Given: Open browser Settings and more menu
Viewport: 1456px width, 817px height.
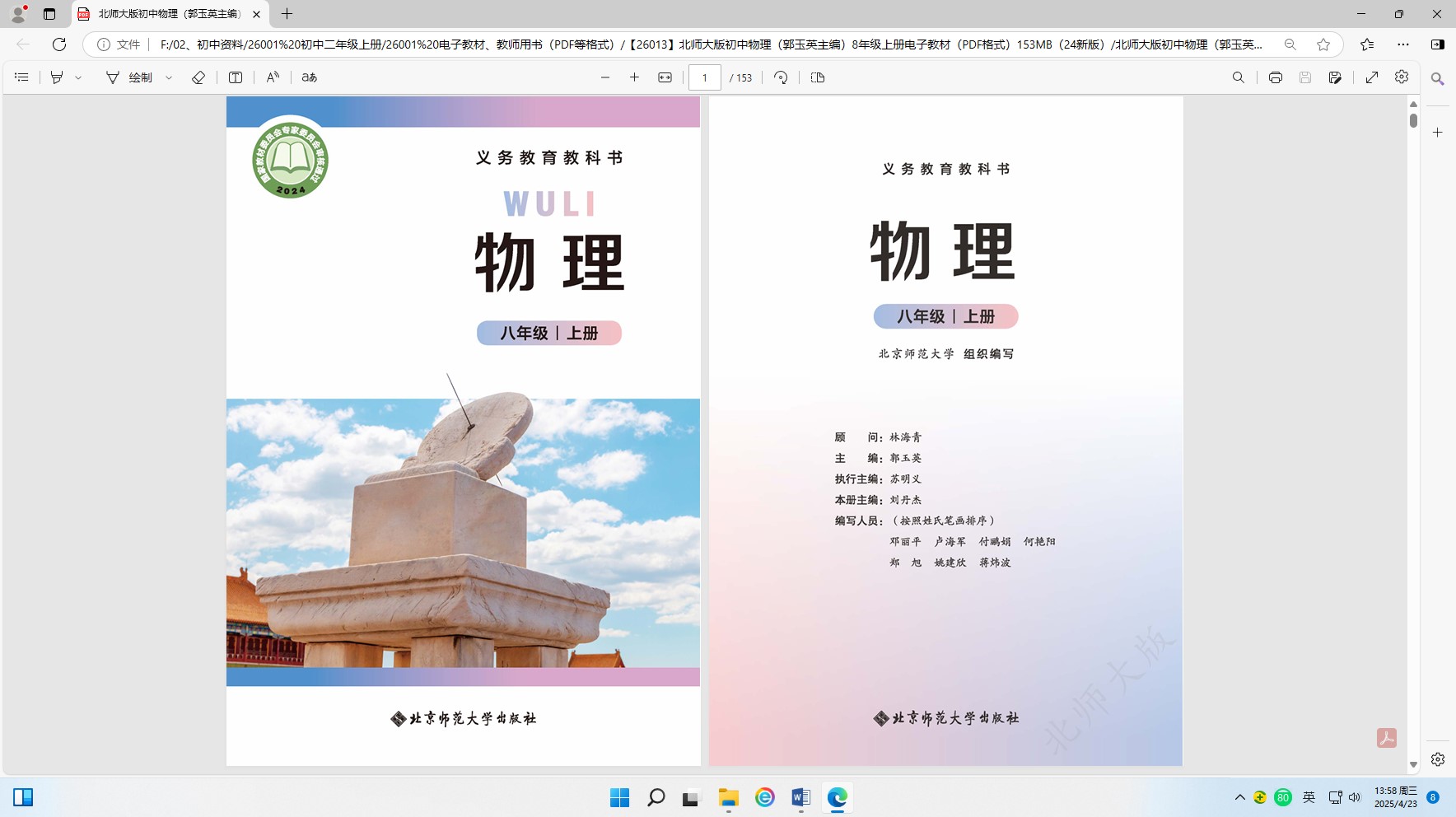Looking at the screenshot, I should click(x=1403, y=44).
